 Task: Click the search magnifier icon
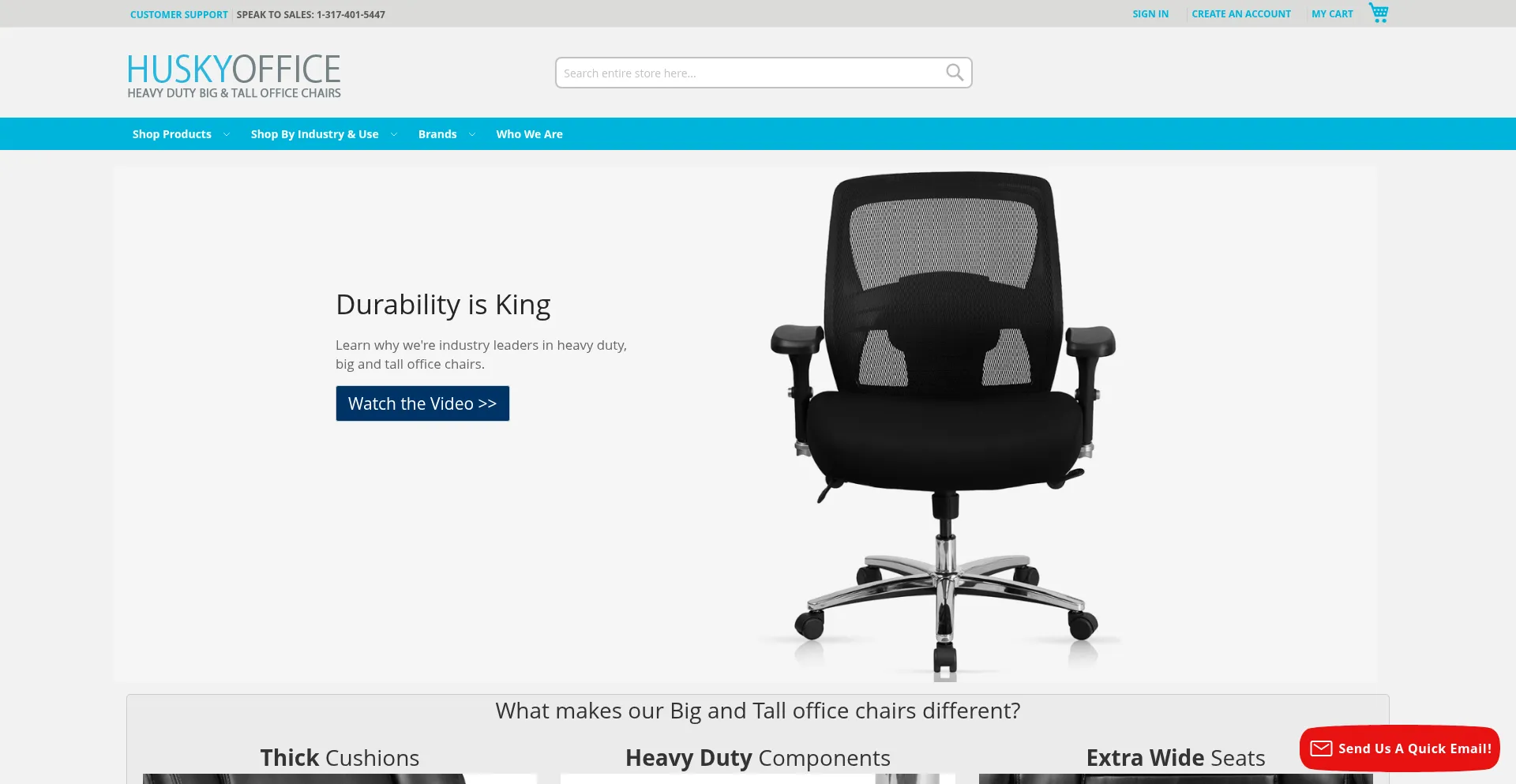(955, 73)
